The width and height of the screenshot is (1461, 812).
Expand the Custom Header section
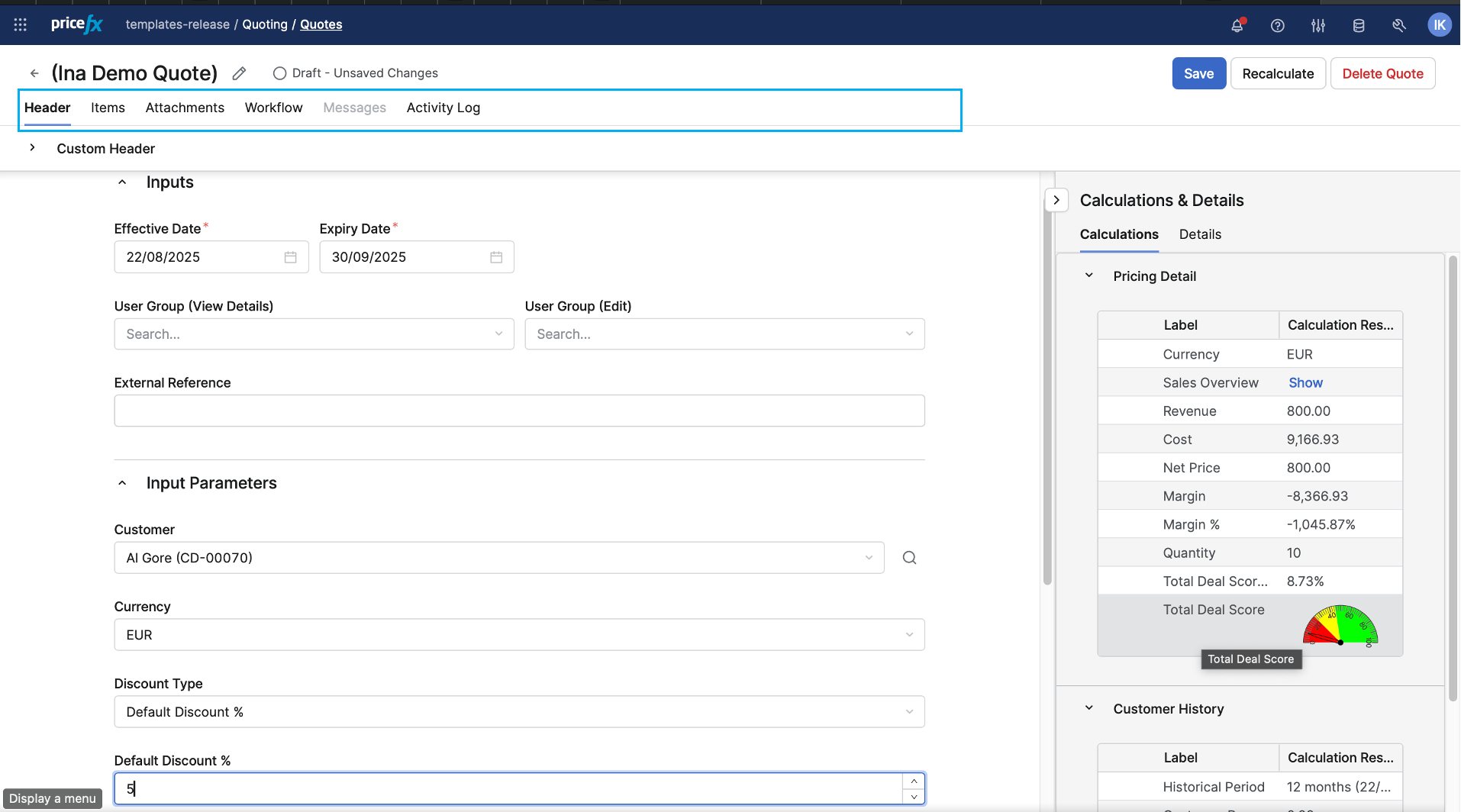pos(32,148)
